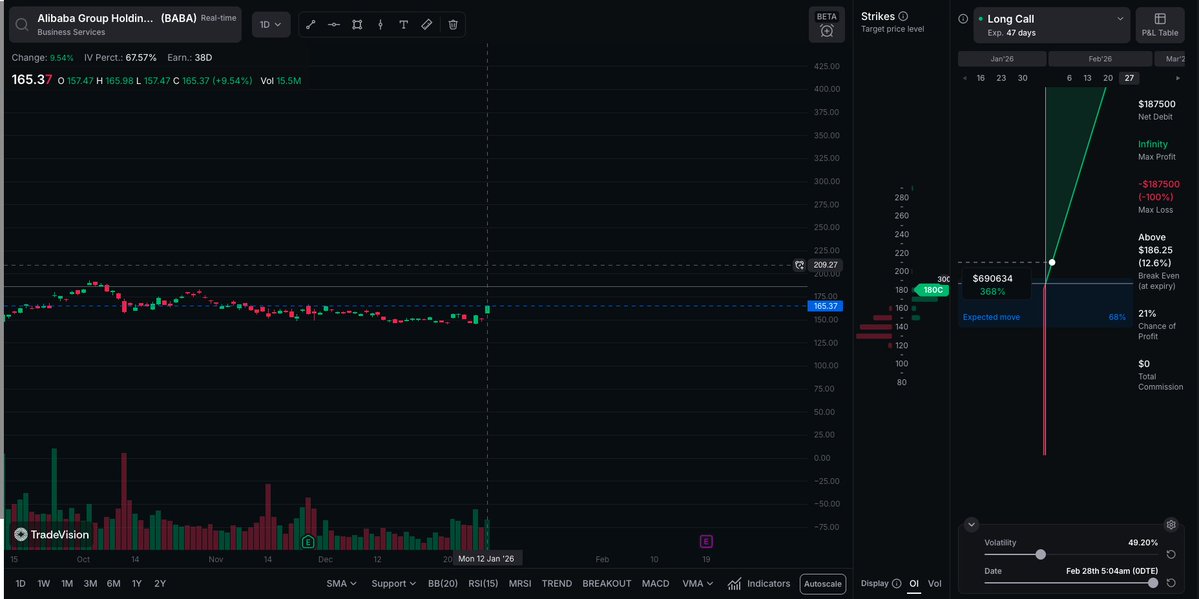Toggle the MACD indicator

click(655, 584)
